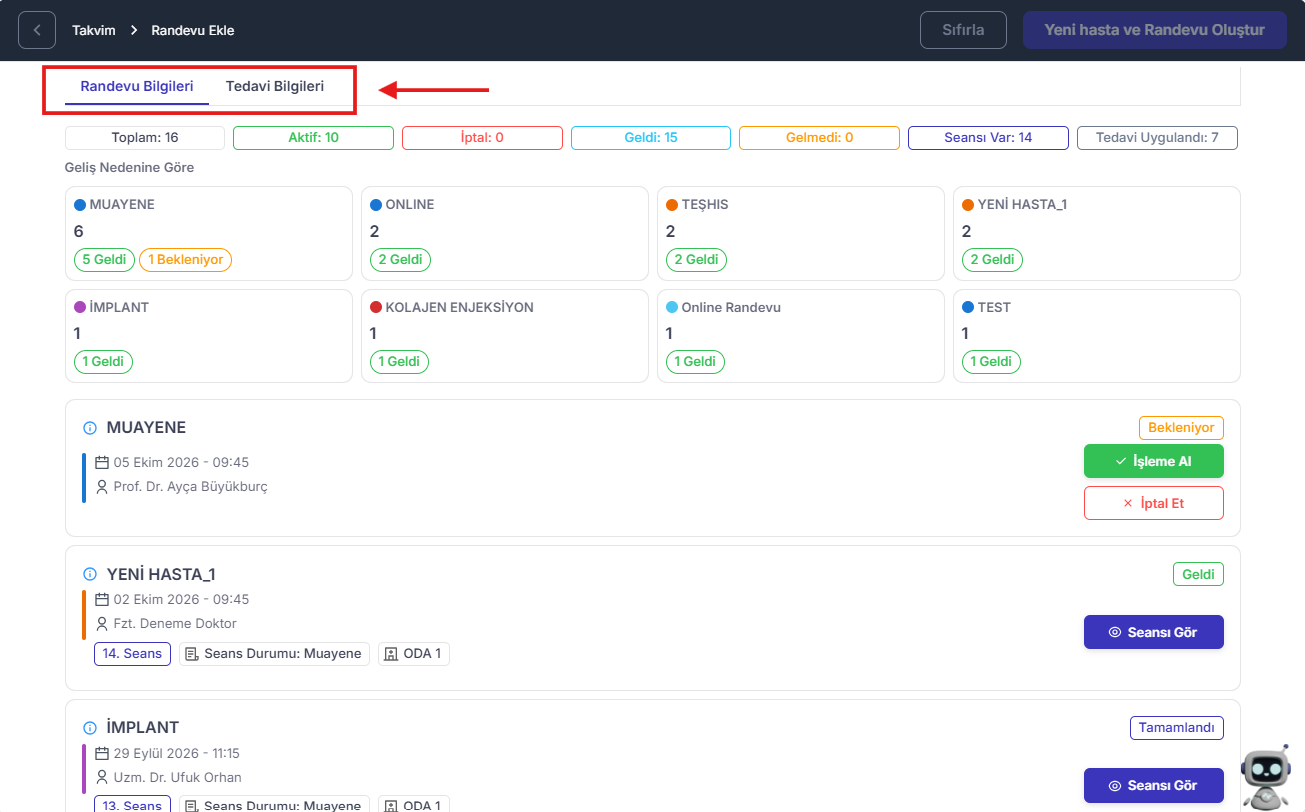Click the person icon beside Prof. Dr. Ayça Büyükburç
1305x812 pixels.
pyautogui.click(x=101, y=487)
